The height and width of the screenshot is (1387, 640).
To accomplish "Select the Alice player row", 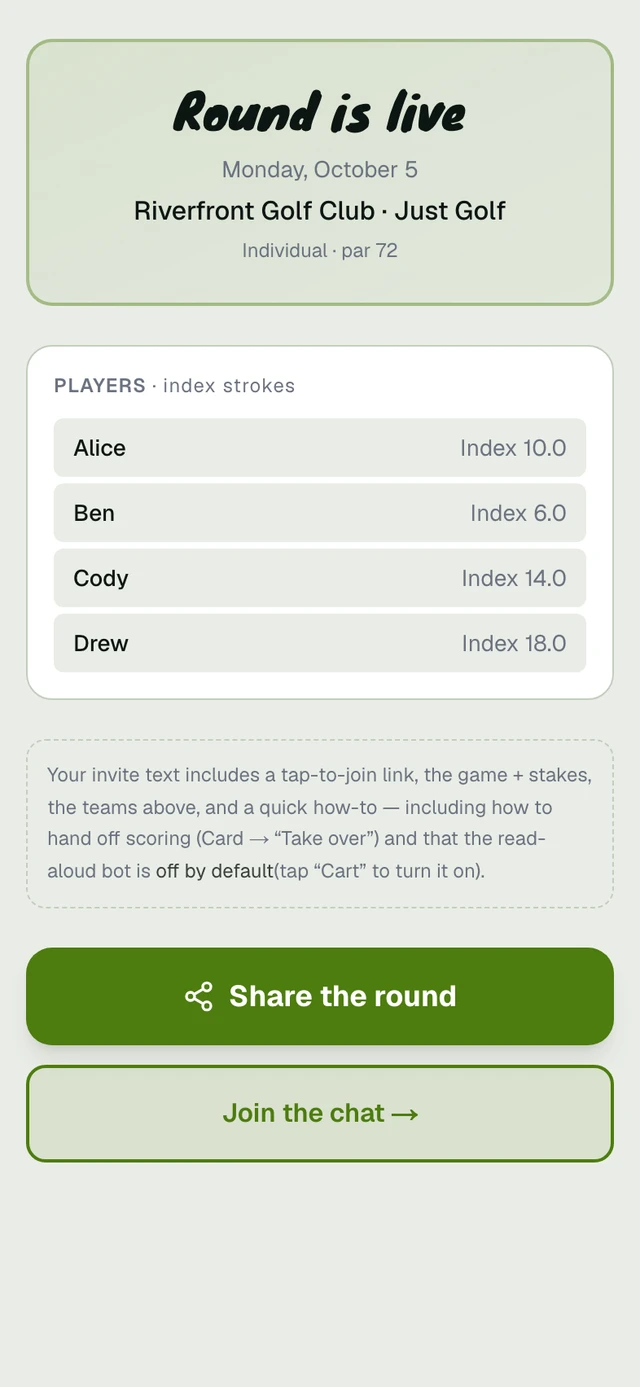I will pyautogui.click(x=320, y=448).
